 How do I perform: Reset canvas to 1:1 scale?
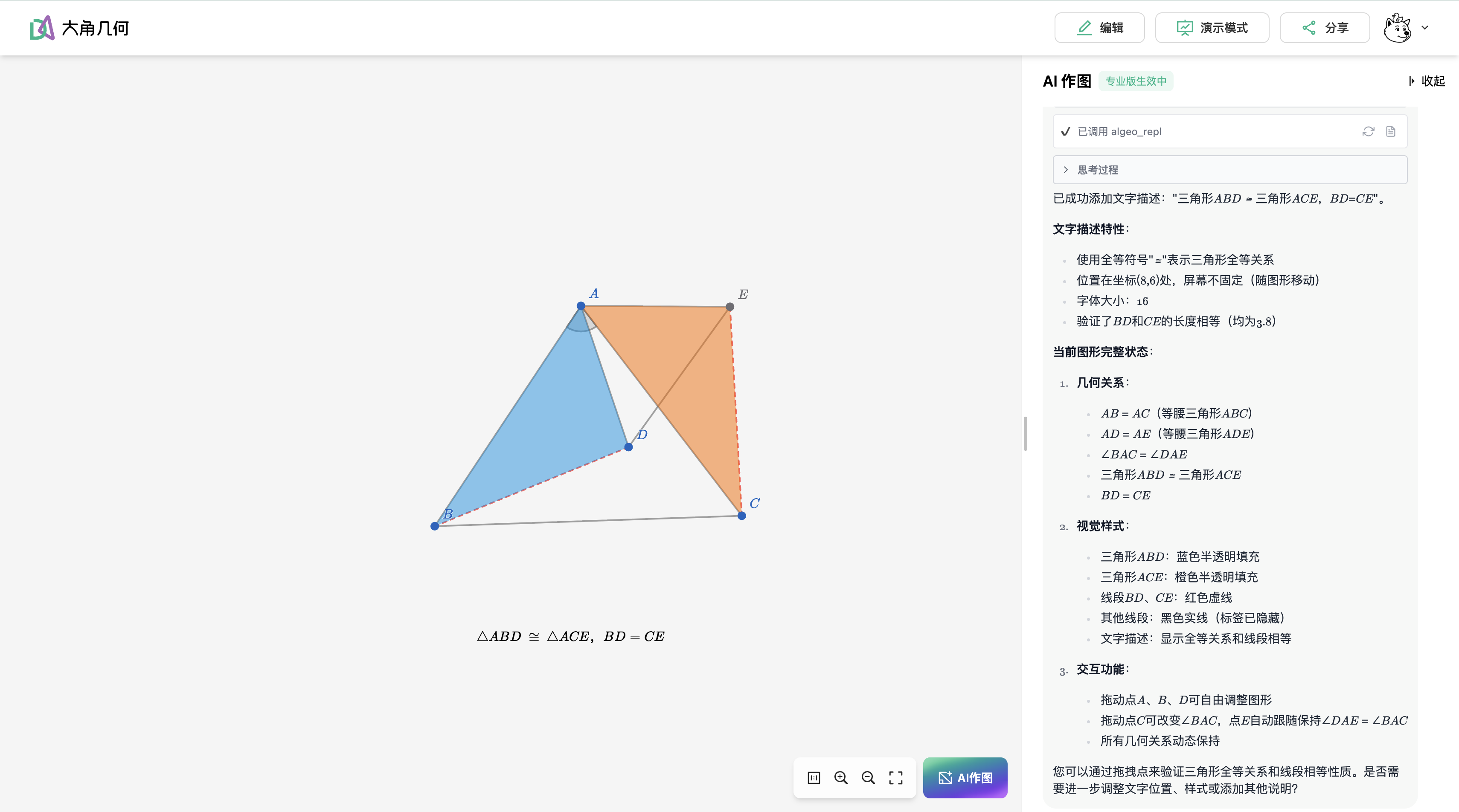coord(813,777)
